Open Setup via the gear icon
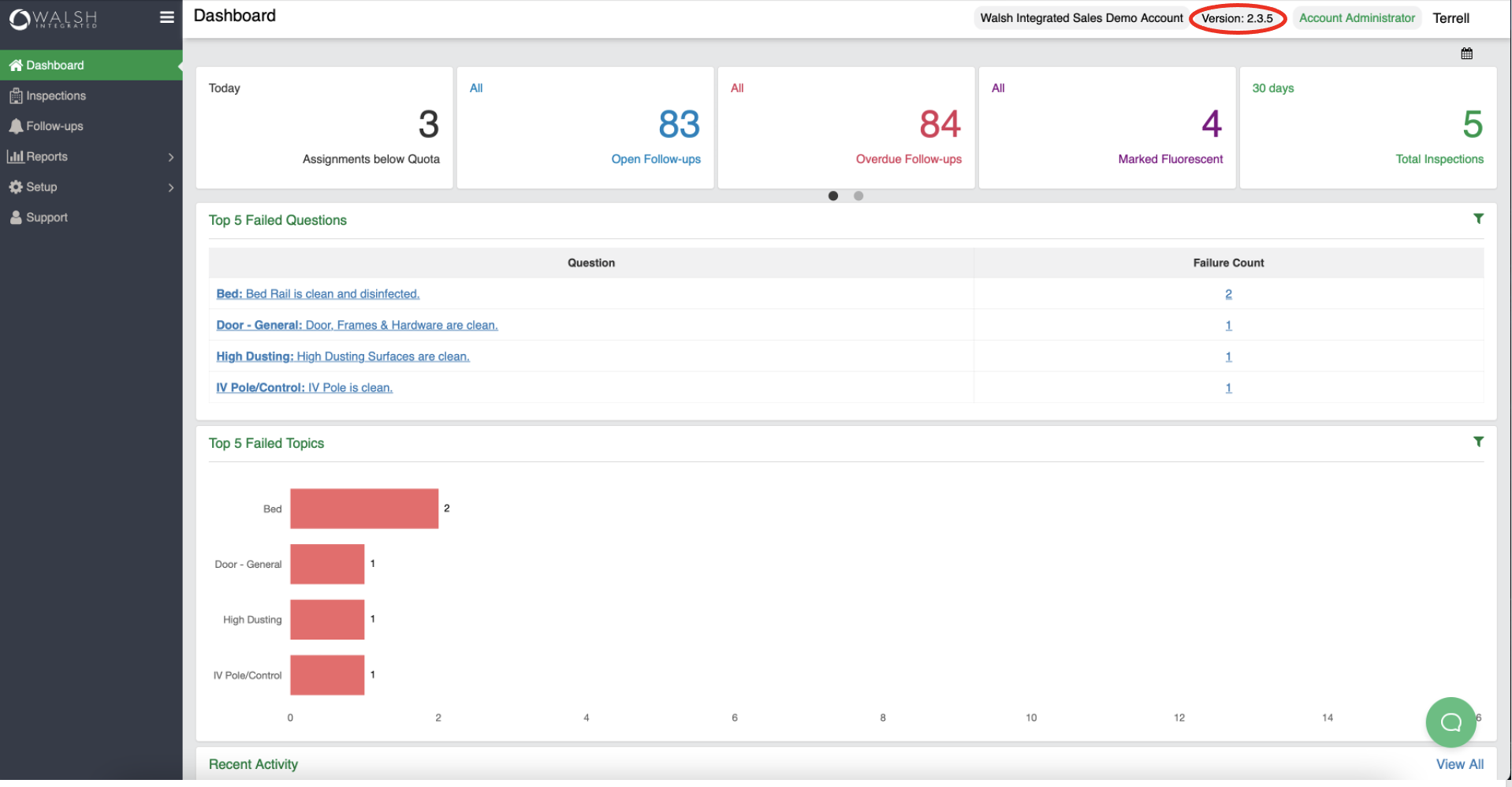 point(17,187)
